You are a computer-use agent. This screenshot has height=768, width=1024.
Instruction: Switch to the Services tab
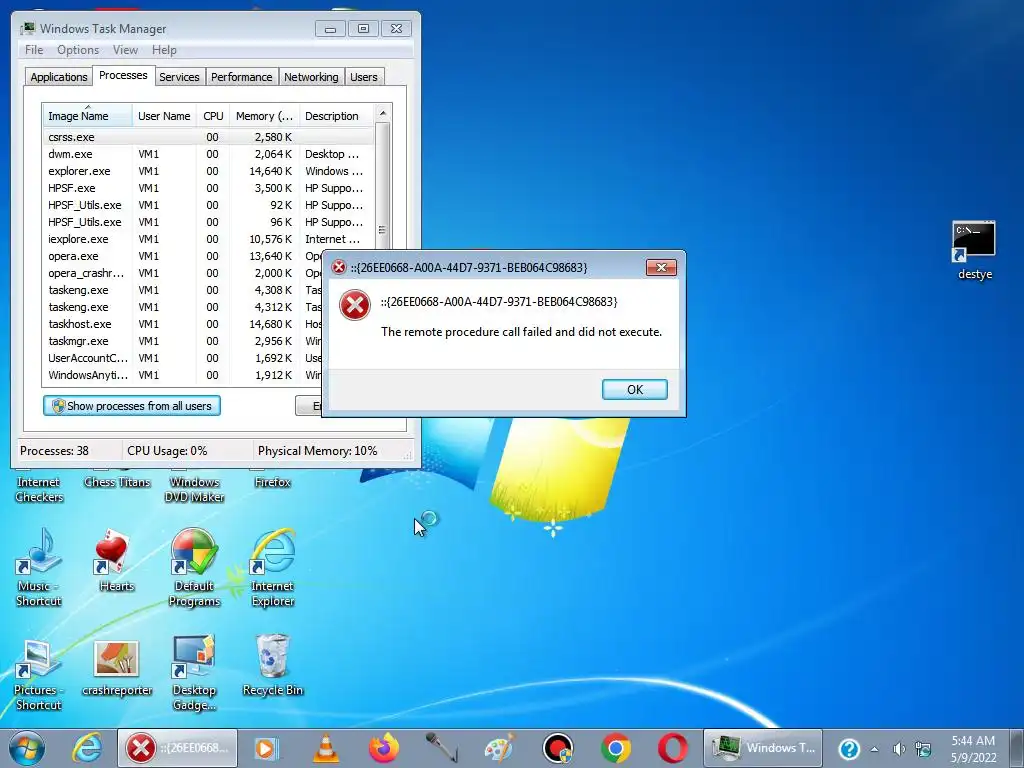pyautogui.click(x=179, y=77)
